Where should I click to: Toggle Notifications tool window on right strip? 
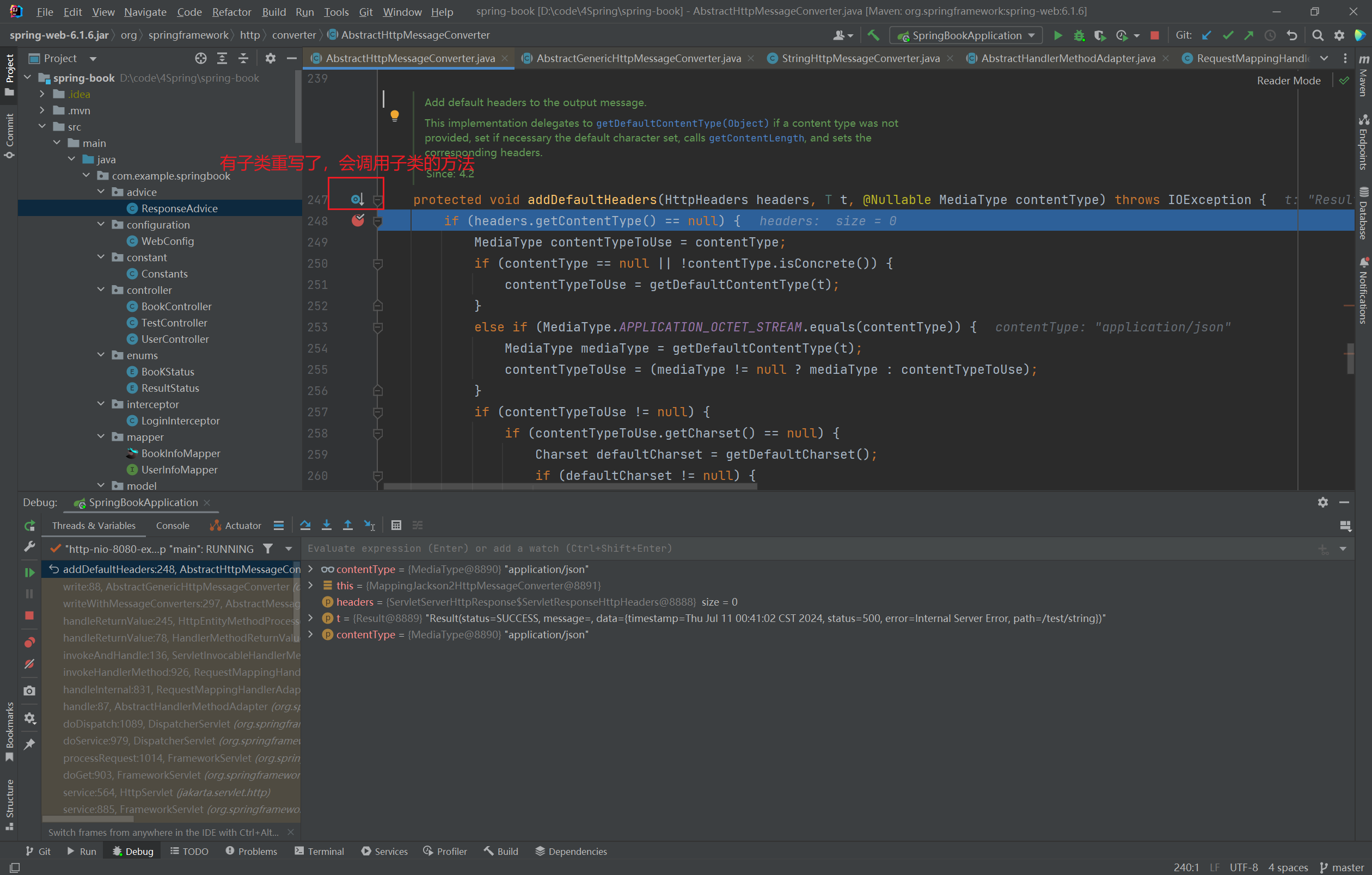[x=1363, y=291]
